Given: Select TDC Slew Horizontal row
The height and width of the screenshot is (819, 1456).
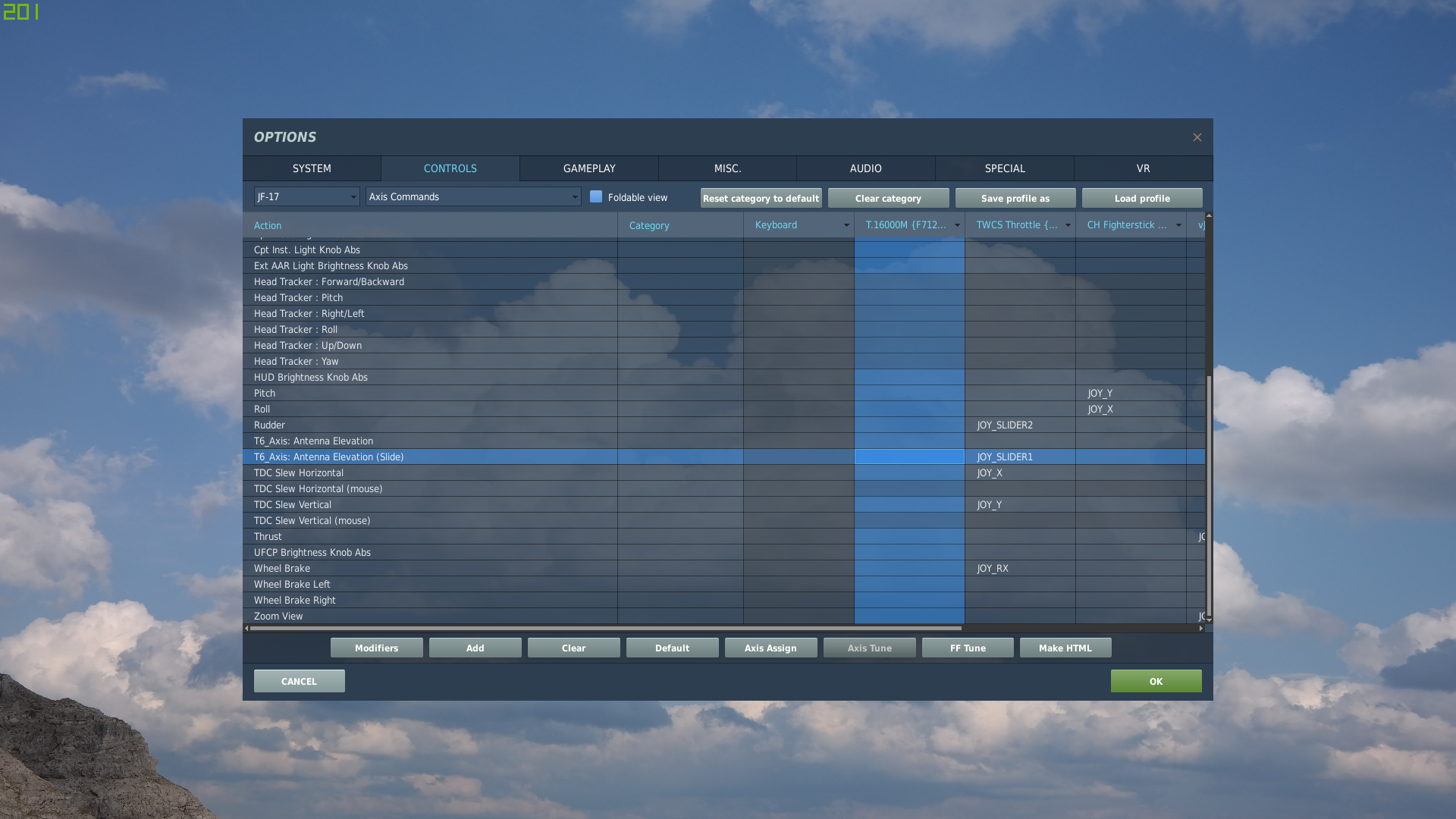Looking at the screenshot, I should pyautogui.click(x=723, y=472).
